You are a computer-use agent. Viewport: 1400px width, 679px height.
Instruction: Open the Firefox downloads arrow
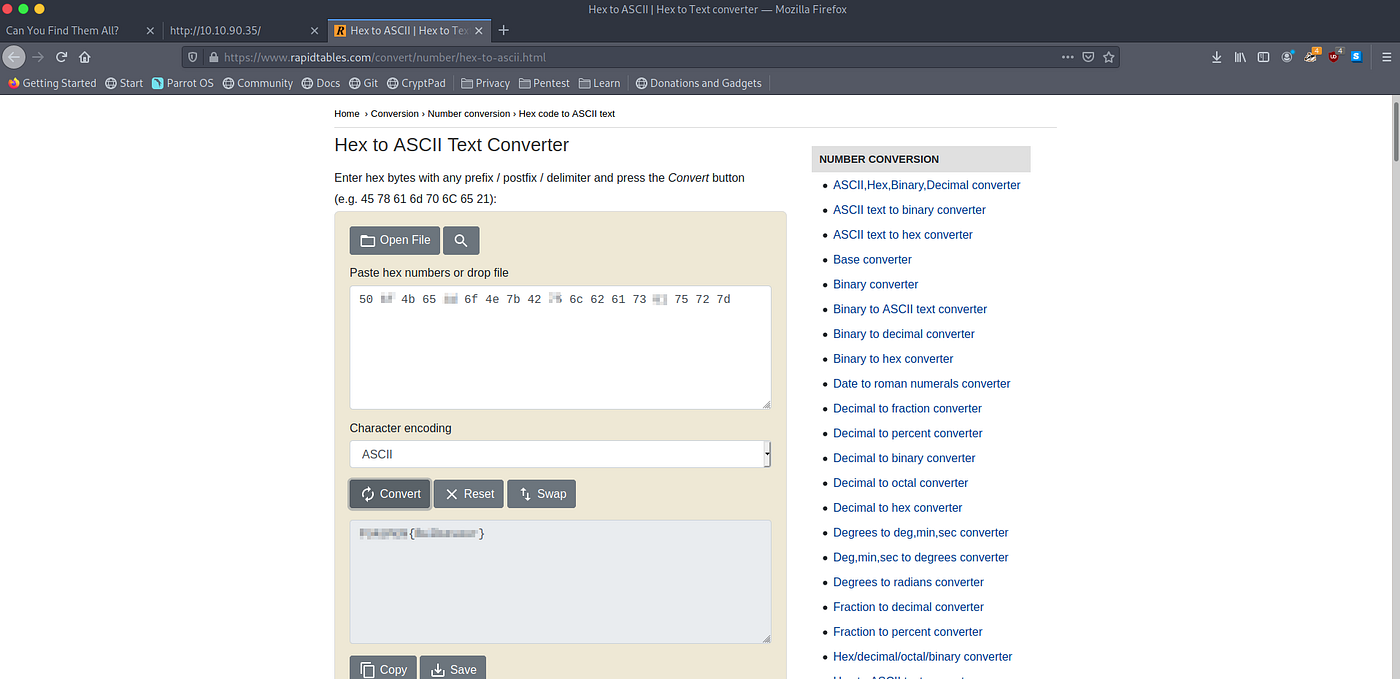[1217, 57]
